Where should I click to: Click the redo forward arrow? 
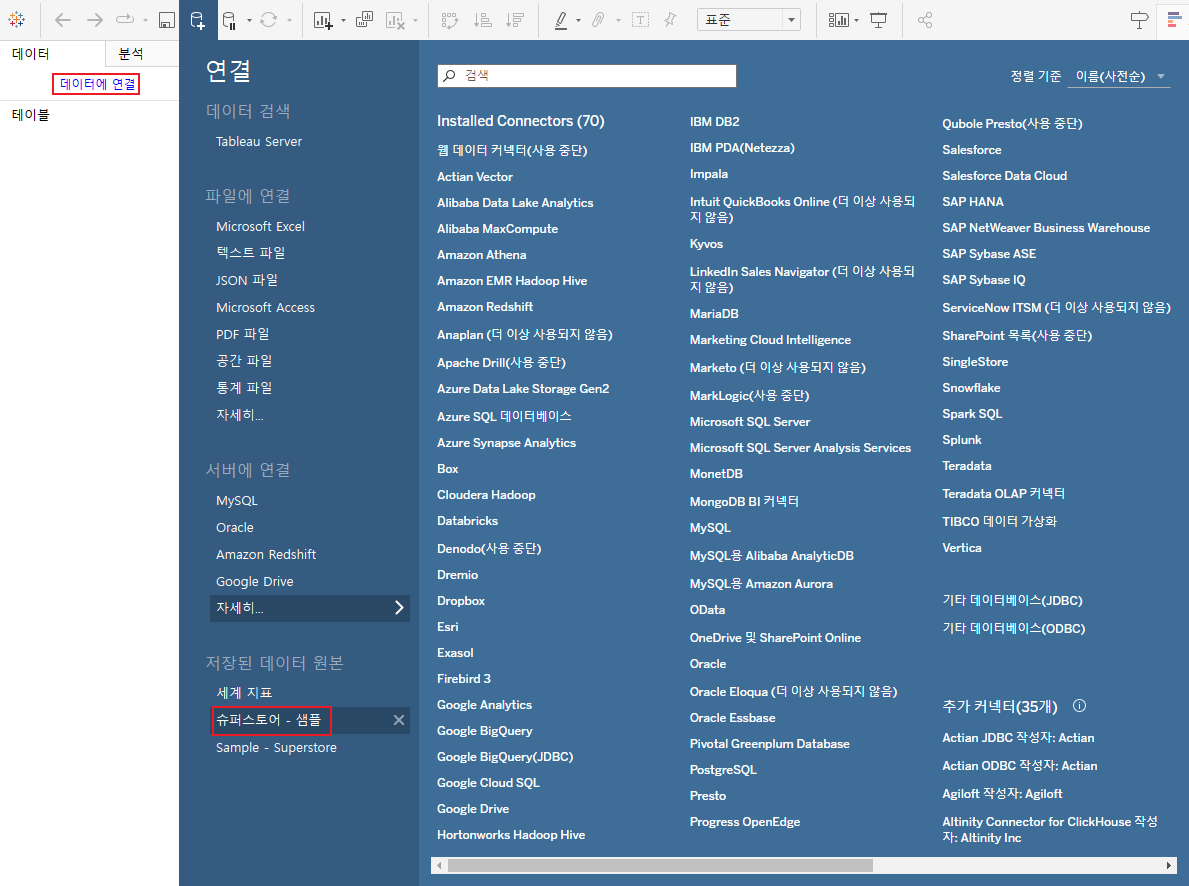pos(95,20)
